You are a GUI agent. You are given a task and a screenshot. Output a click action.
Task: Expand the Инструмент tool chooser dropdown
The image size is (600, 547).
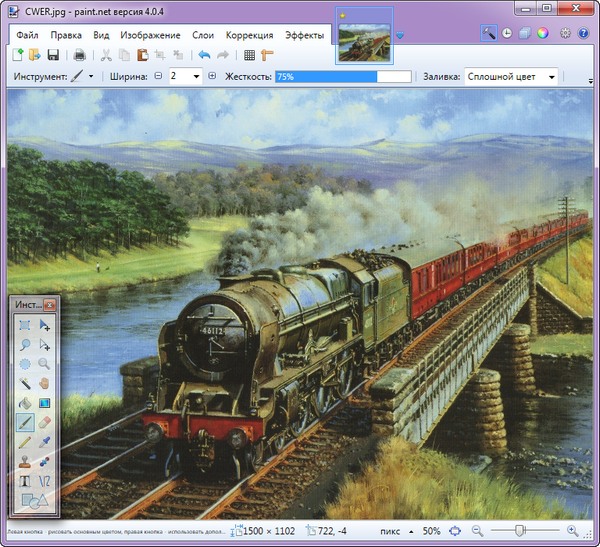[91, 76]
